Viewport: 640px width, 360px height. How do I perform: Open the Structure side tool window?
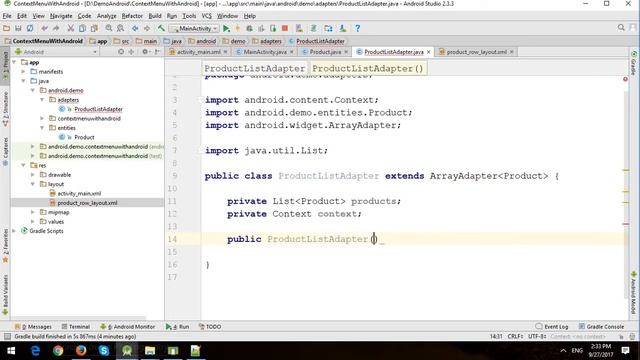(5, 108)
